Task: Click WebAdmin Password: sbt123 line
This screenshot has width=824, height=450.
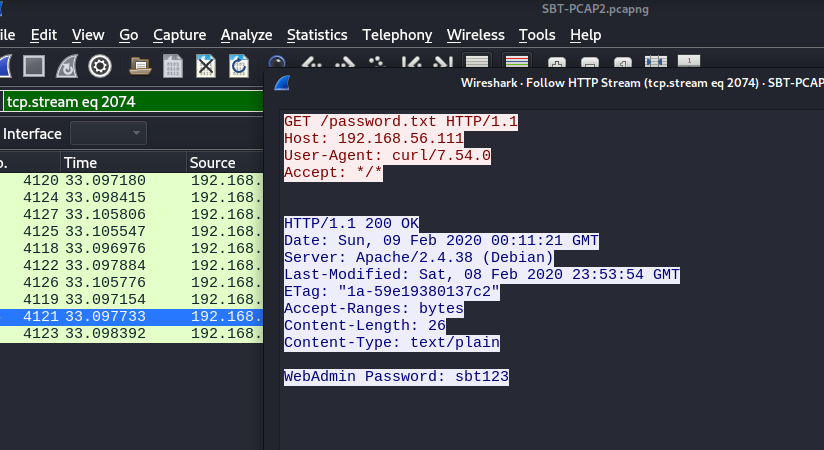Action: (x=396, y=376)
